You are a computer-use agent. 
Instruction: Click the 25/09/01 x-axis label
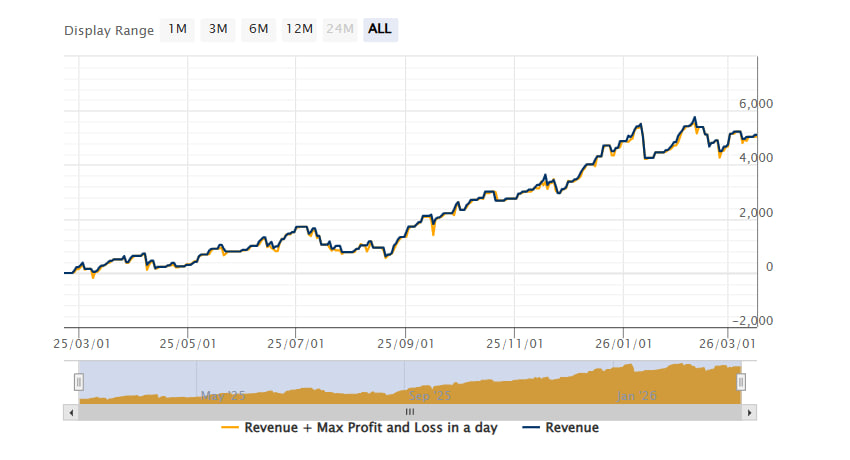tap(405, 344)
